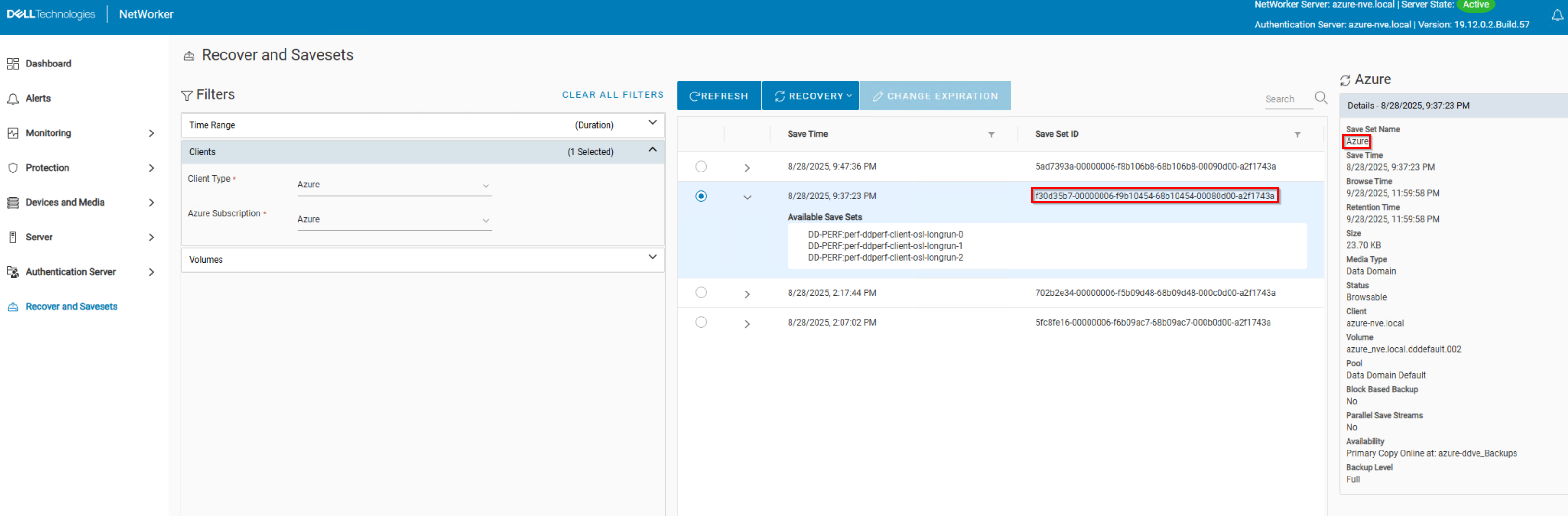Open Devices and Media

[x=65, y=202]
